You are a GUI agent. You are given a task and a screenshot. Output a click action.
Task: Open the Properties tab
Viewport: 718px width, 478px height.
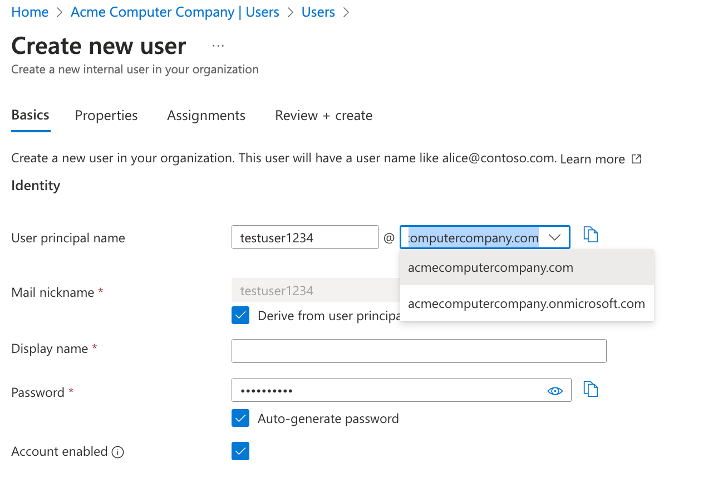[x=106, y=115]
